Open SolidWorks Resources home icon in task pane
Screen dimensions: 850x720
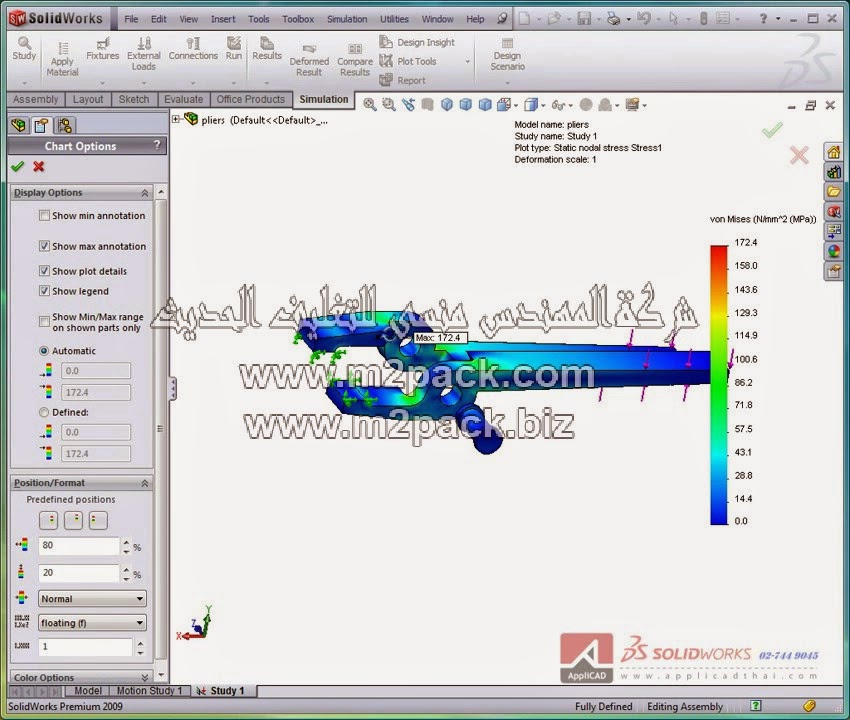pos(834,152)
